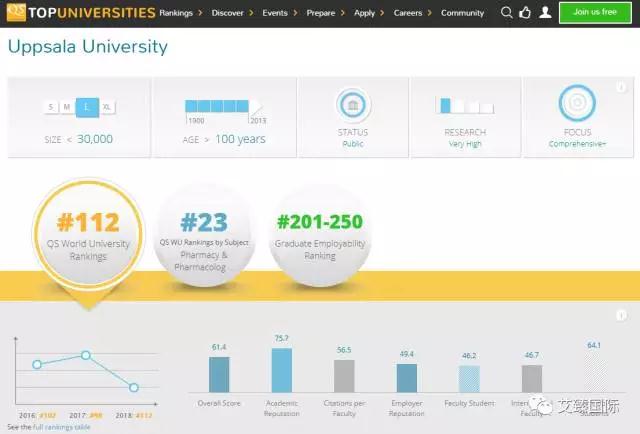Screen dimensions: 640x434
Task: Click the Focus target icon
Action: (576, 104)
